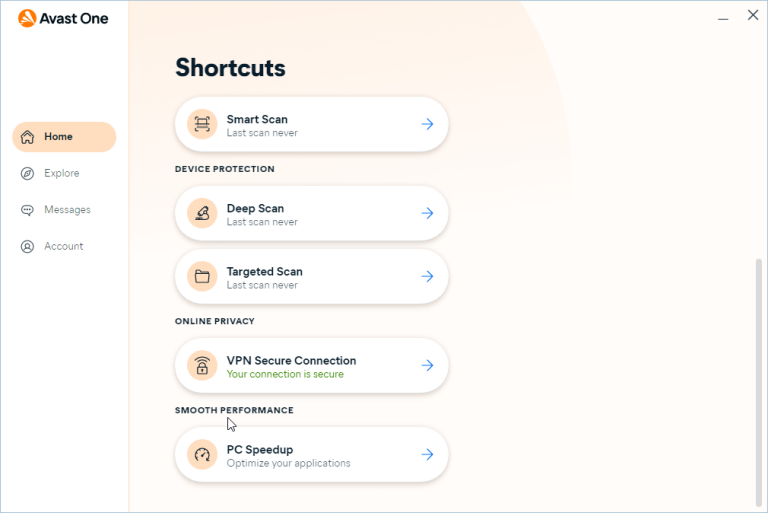Open the arrow next to VPN Secure Connection
Image resolution: width=768 pixels, height=513 pixels.
pos(427,366)
